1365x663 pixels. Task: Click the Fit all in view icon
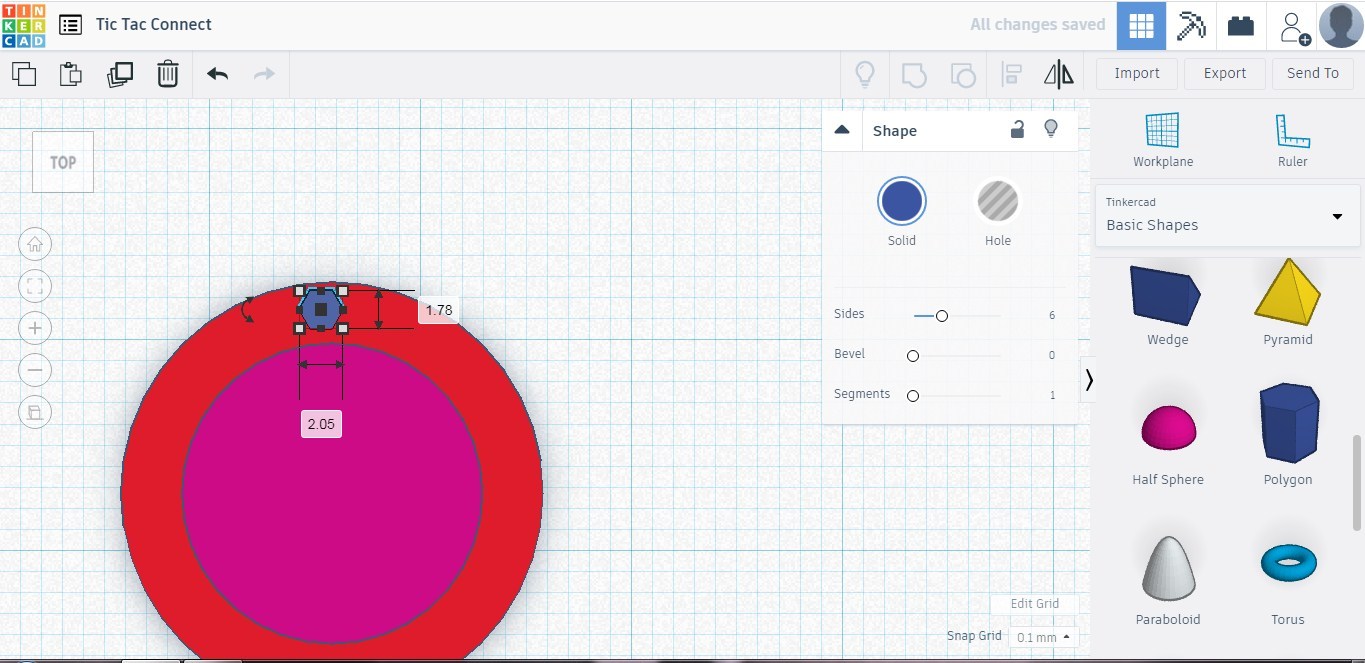tap(35, 286)
